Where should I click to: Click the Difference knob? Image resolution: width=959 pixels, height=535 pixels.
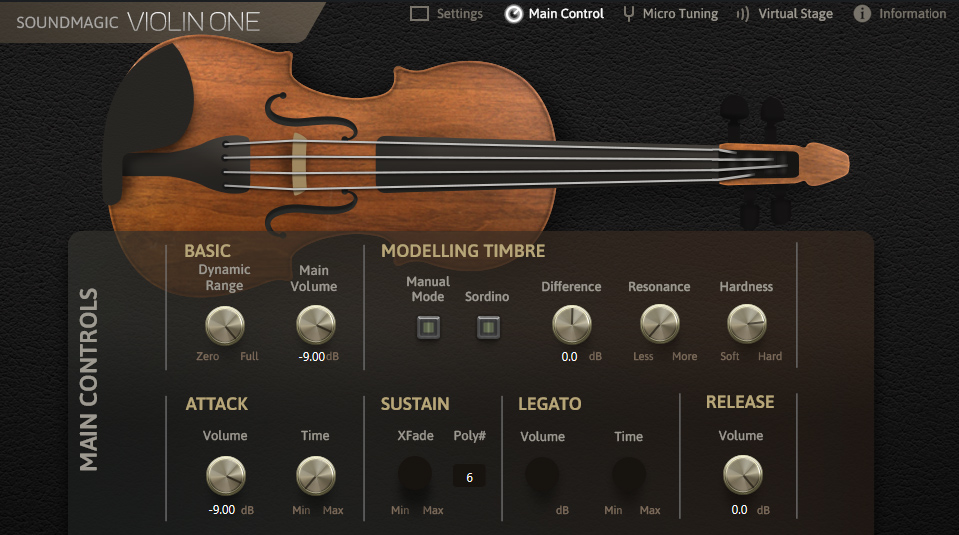point(571,324)
